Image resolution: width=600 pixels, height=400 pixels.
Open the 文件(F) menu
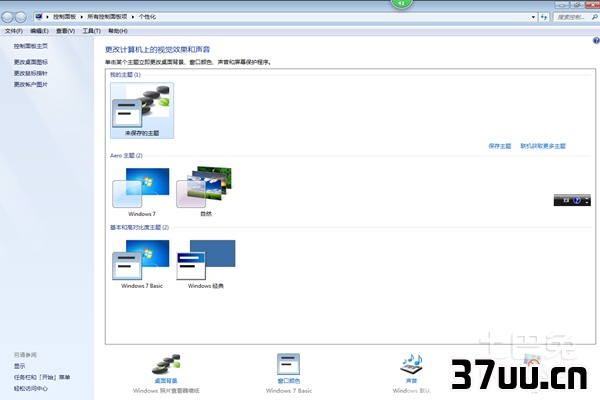[14, 31]
